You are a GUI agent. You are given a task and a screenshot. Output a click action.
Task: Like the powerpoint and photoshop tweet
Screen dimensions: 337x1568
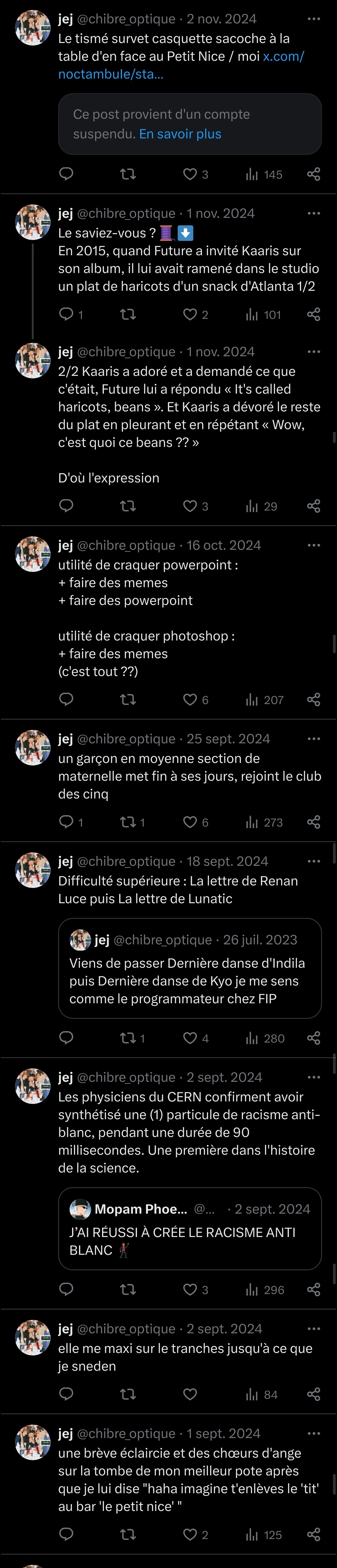click(x=190, y=699)
